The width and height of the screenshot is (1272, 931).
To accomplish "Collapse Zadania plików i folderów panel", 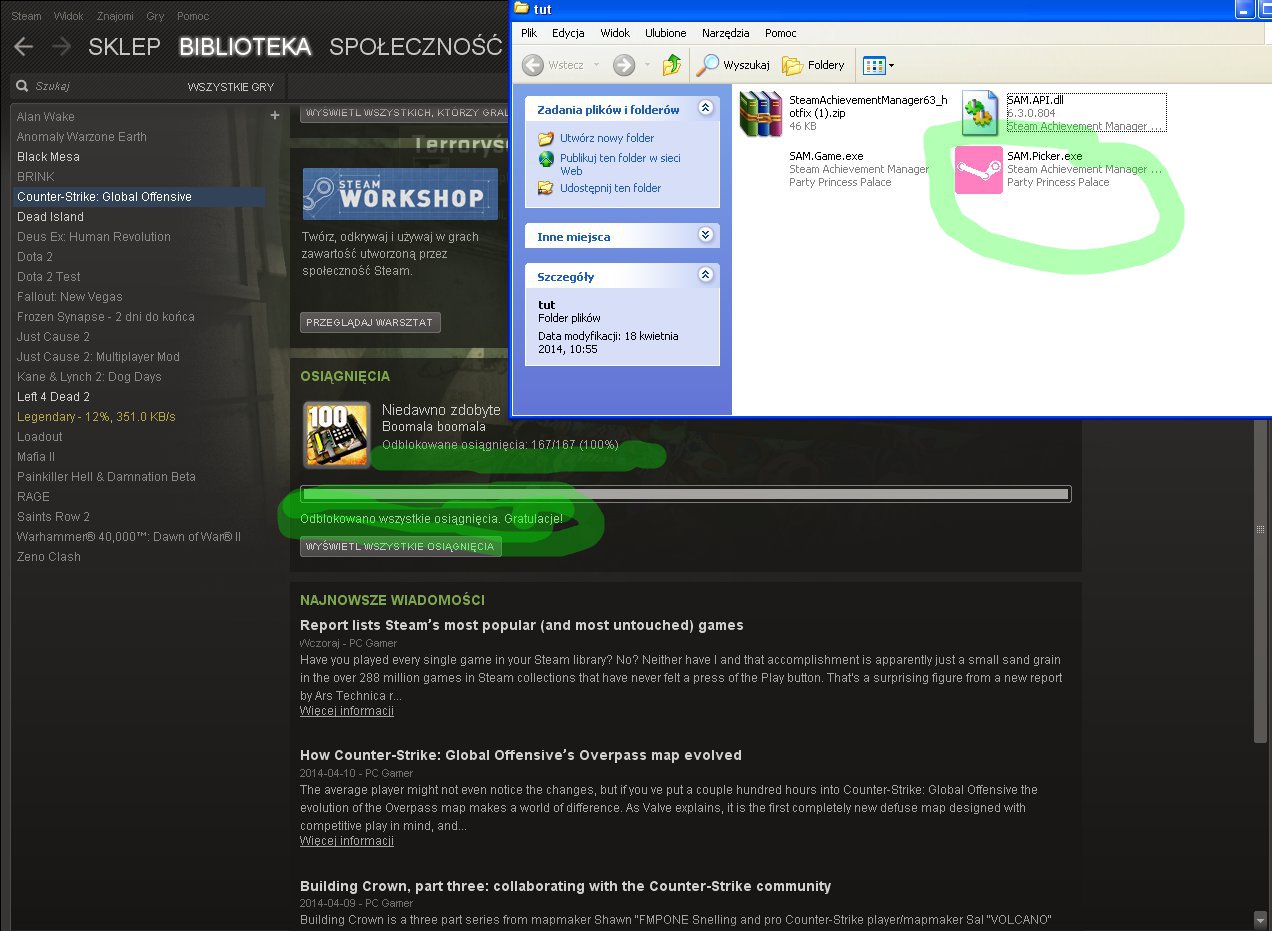I will pos(705,108).
